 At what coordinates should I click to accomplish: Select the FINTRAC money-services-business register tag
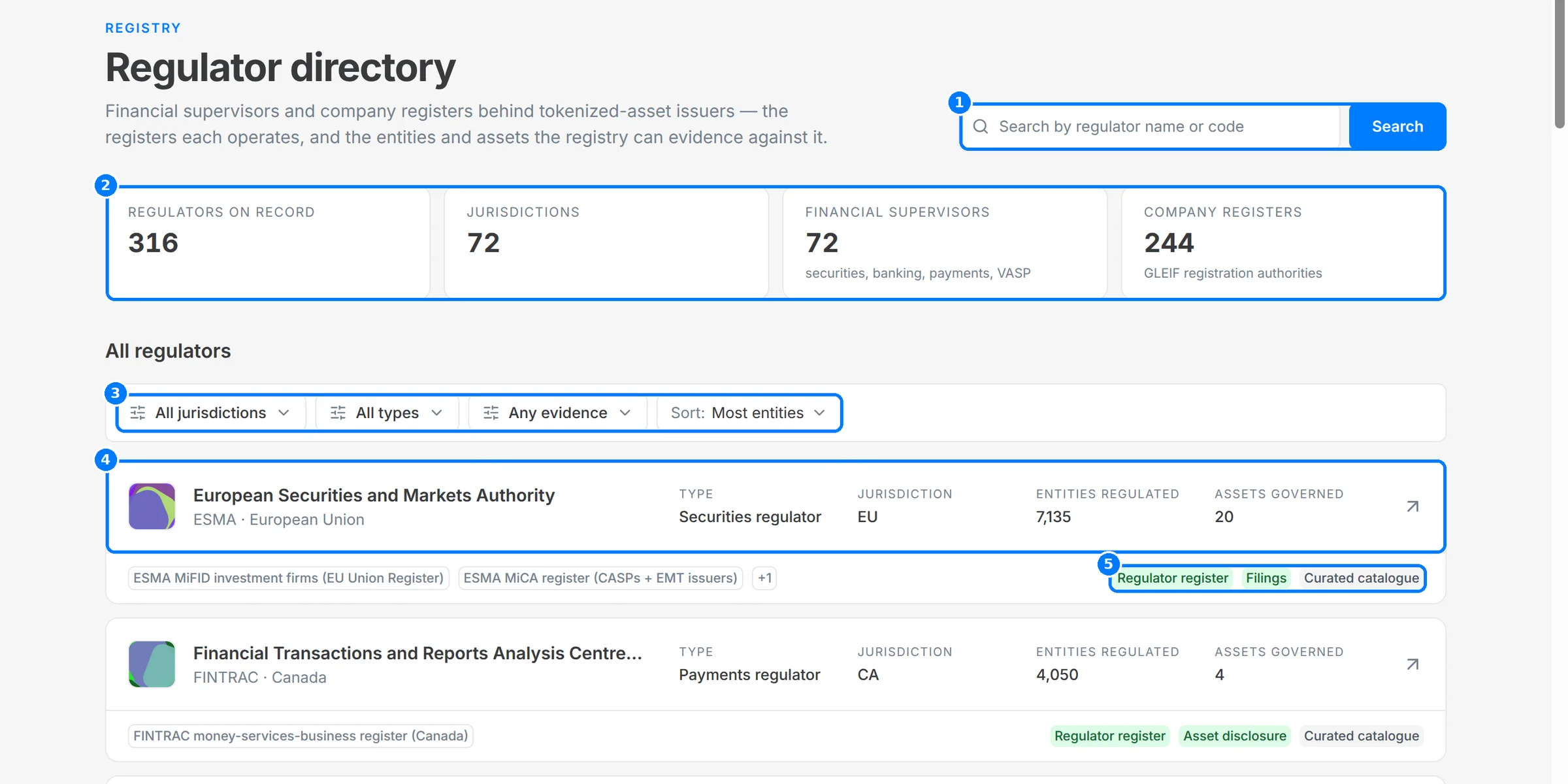(301, 736)
